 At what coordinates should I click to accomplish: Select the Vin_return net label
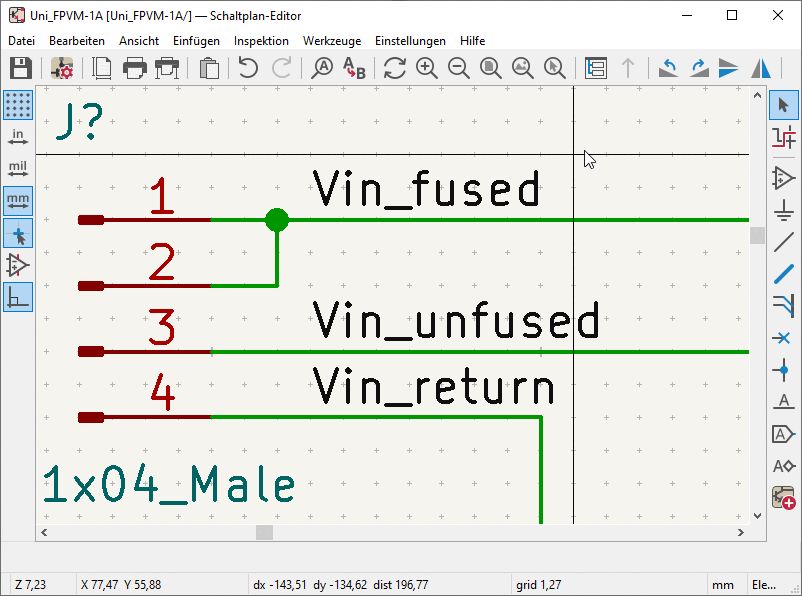pyautogui.click(x=434, y=386)
